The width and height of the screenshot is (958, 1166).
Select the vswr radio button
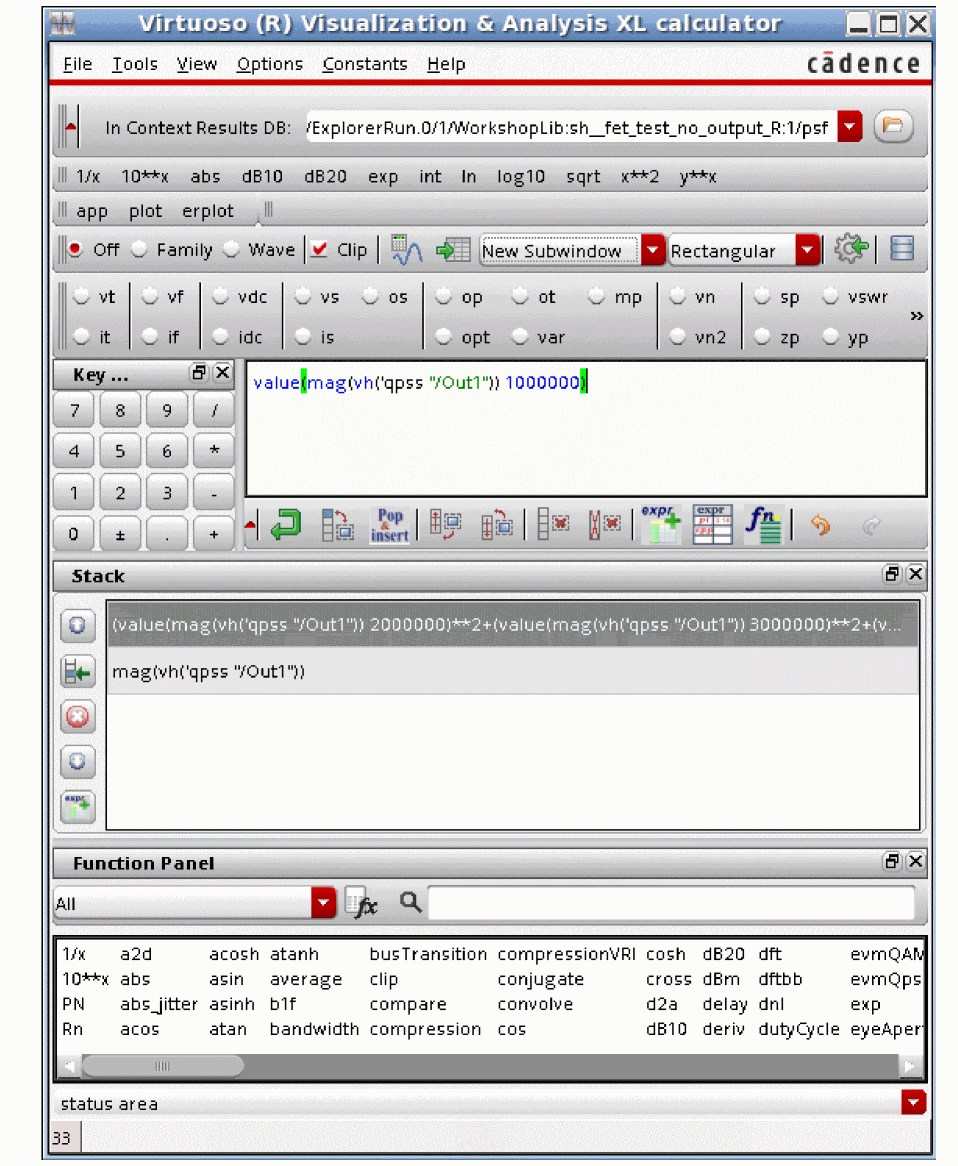[831, 296]
